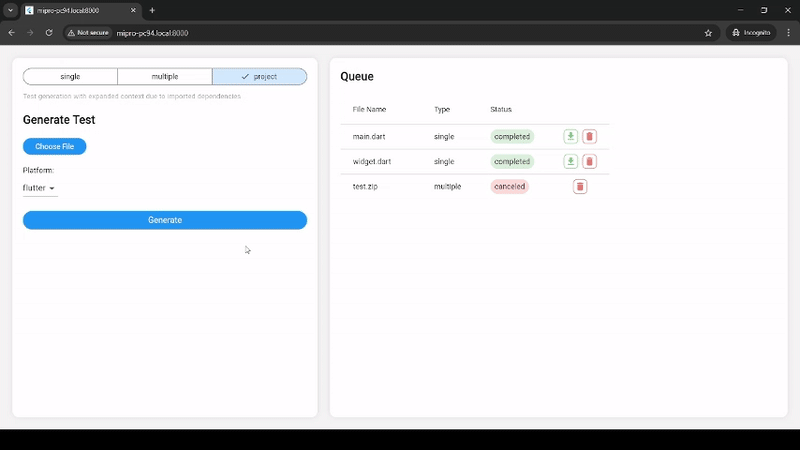Switch to single mode

[x=70, y=77]
